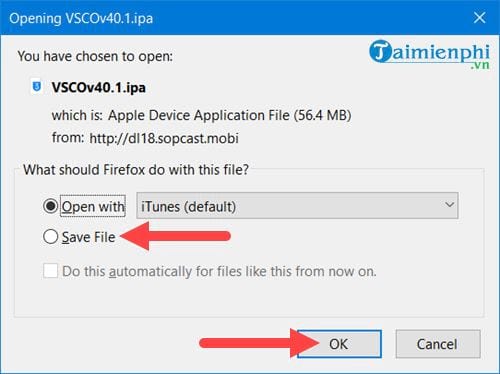Click the red arrow pointing at OK

click(259, 343)
